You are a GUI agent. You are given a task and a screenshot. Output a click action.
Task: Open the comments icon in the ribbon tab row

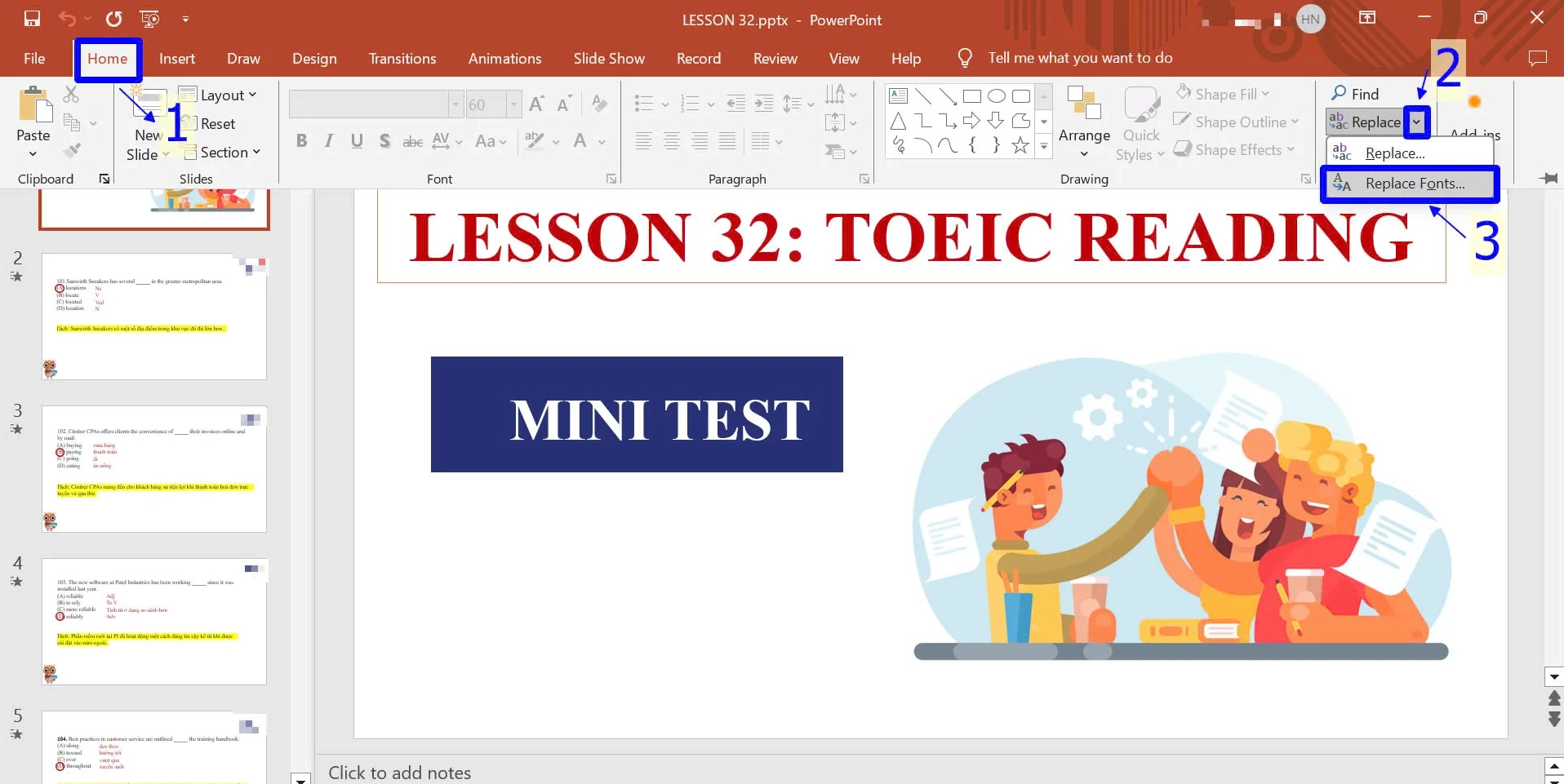click(x=1538, y=58)
